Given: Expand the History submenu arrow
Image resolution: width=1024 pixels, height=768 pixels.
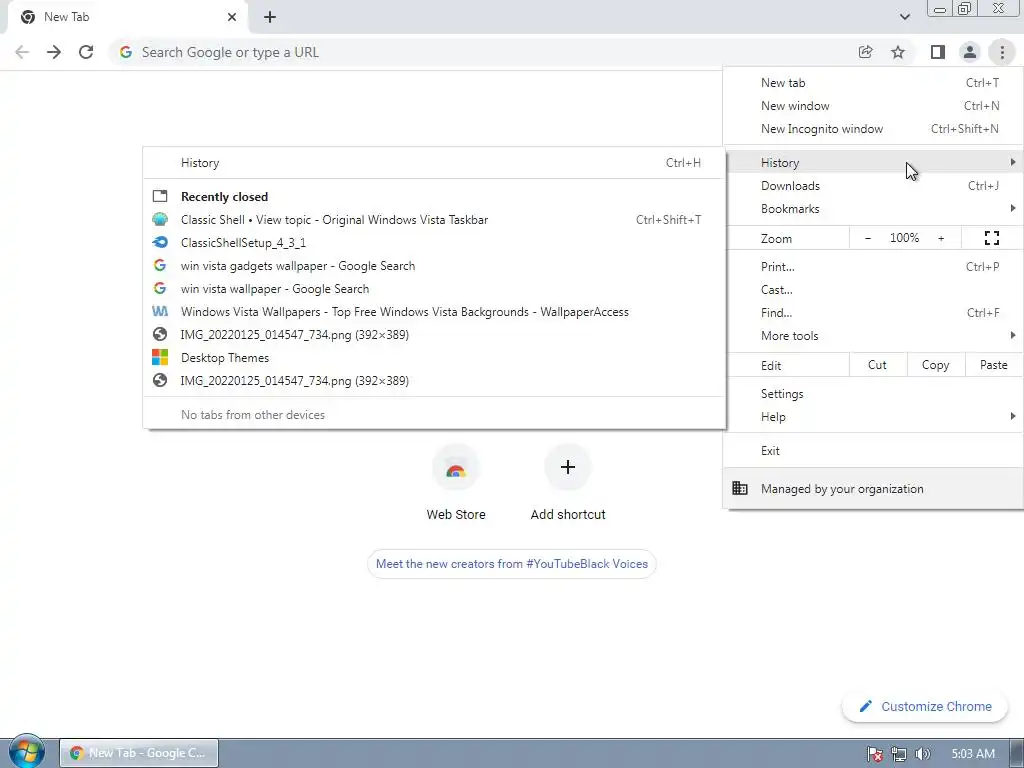Looking at the screenshot, I should (x=1012, y=162).
